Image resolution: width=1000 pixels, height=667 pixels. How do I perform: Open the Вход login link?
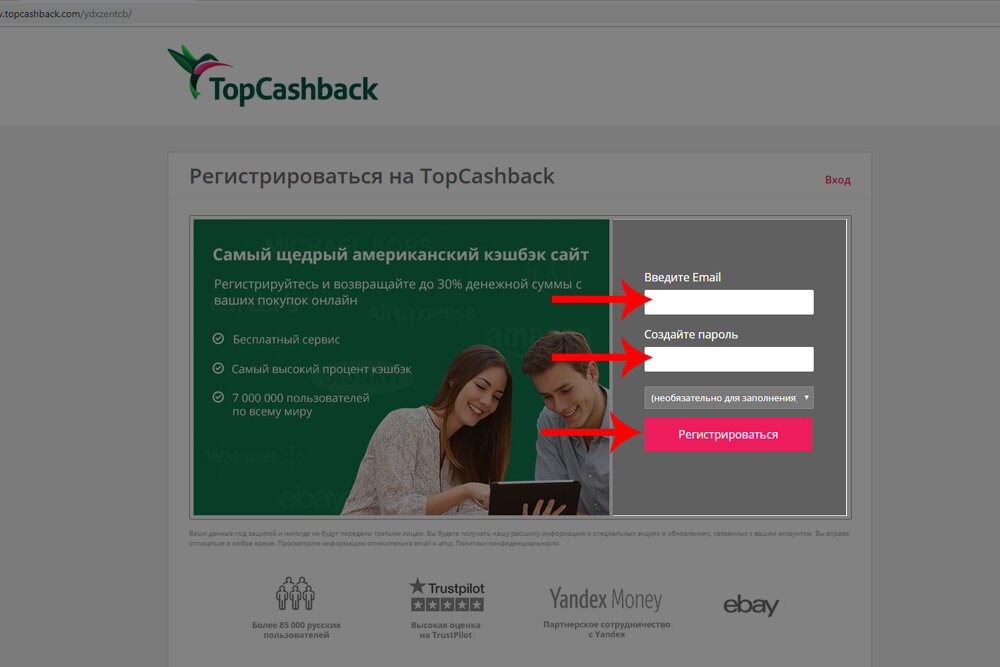pos(837,180)
